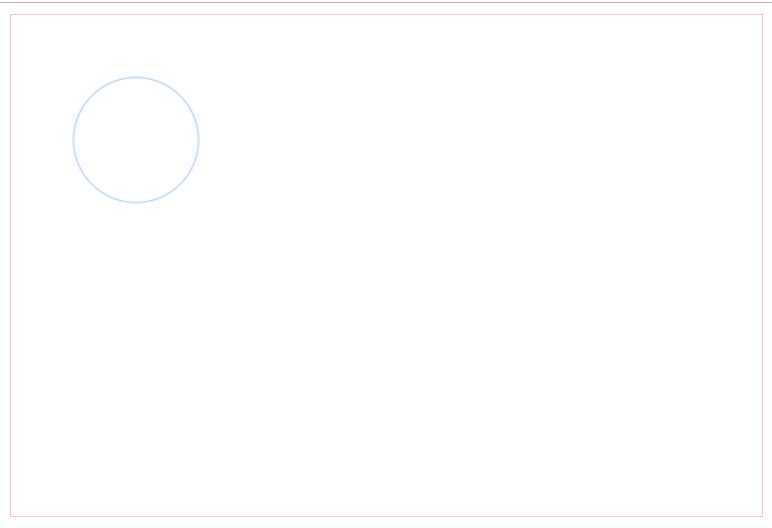
Task: Click empty canvas just right of circle
Action: click(217, 140)
